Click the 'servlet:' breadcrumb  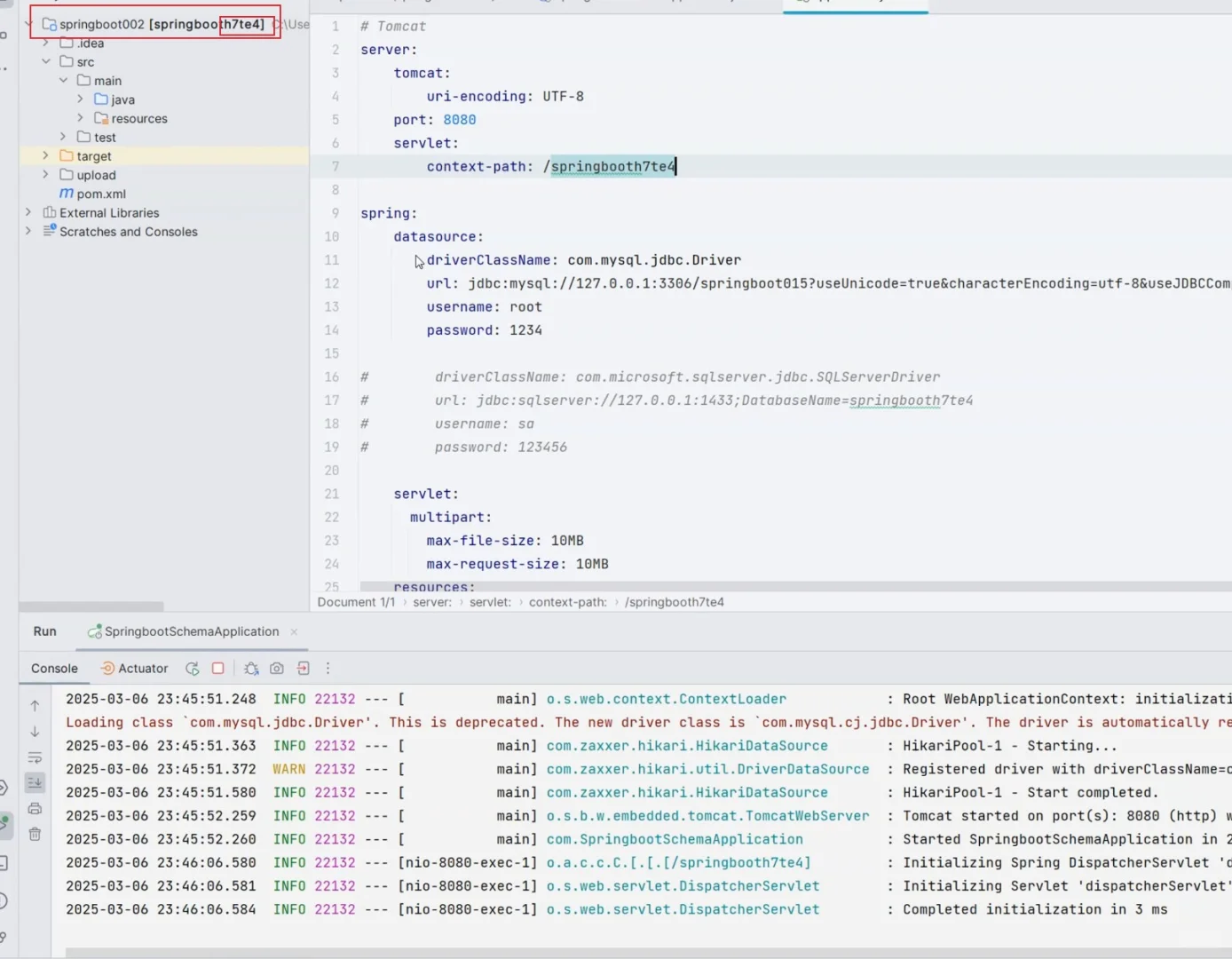pyautogui.click(x=490, y=602)
